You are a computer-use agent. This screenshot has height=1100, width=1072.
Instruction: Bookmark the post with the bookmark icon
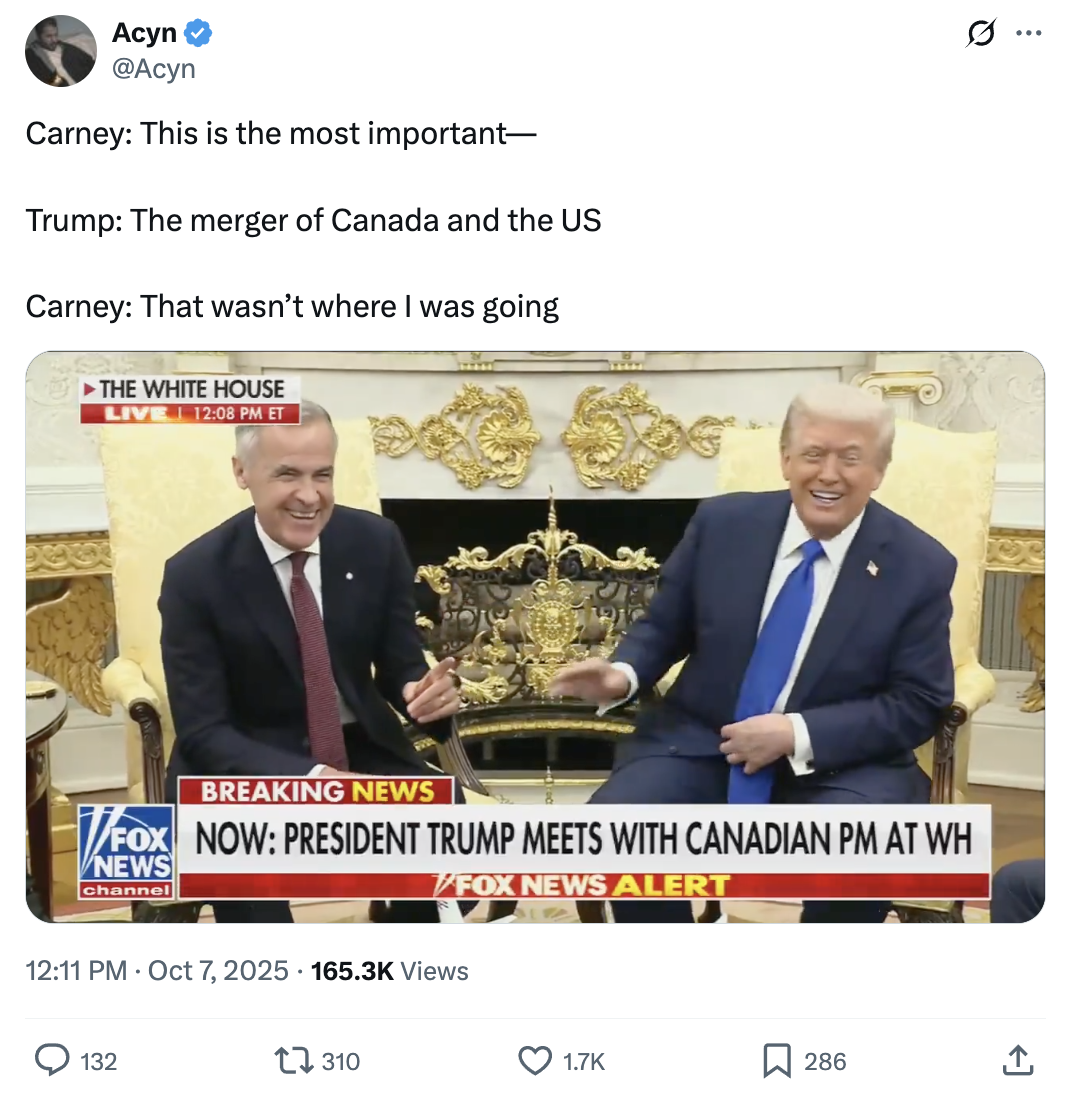click(777, 1060)
